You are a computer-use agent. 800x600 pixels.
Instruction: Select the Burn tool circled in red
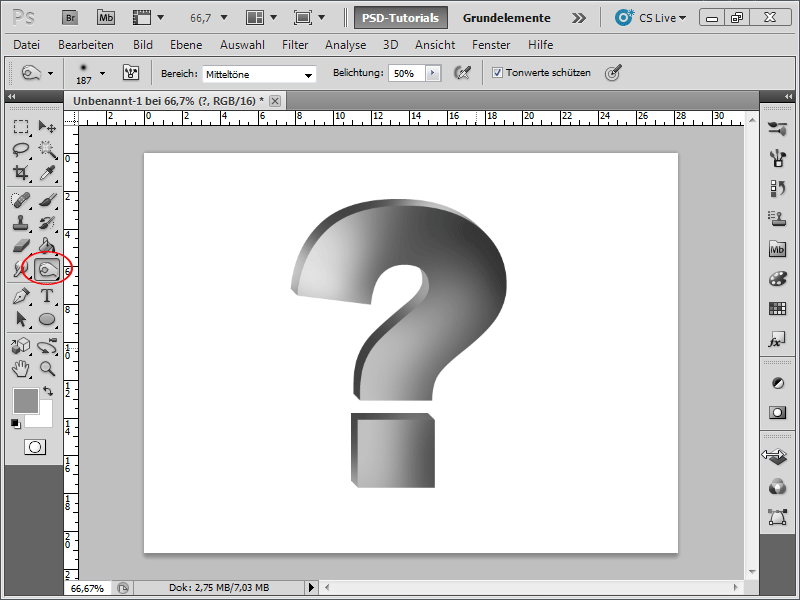47,269
